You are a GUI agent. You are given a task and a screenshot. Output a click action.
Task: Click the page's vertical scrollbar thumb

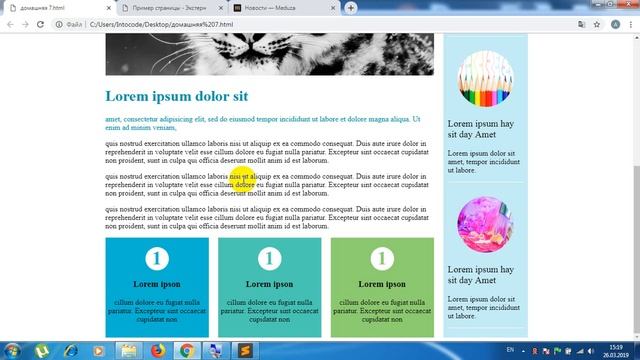[636, 249]
